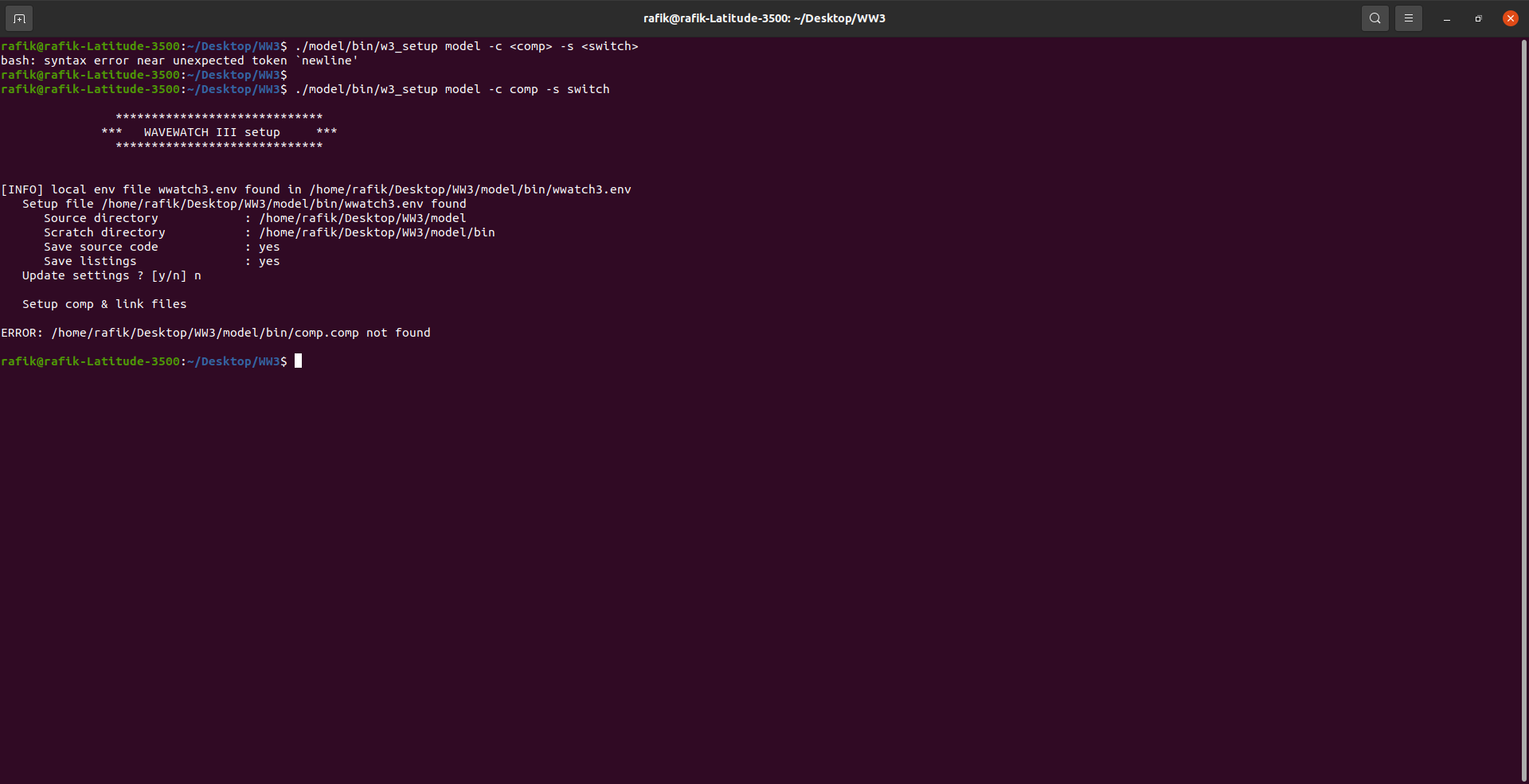
Task: Click the restore window icon
Action: [x=1477, y=18]
